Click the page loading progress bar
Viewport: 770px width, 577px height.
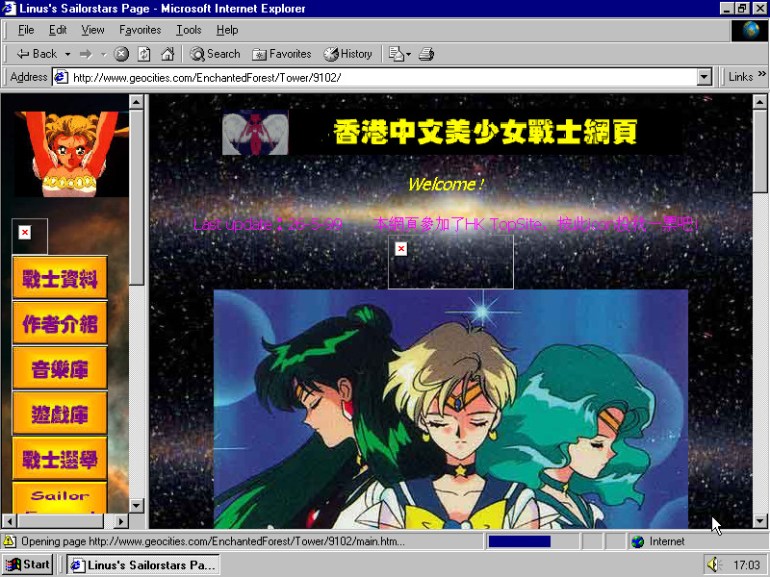click(532, 541)
